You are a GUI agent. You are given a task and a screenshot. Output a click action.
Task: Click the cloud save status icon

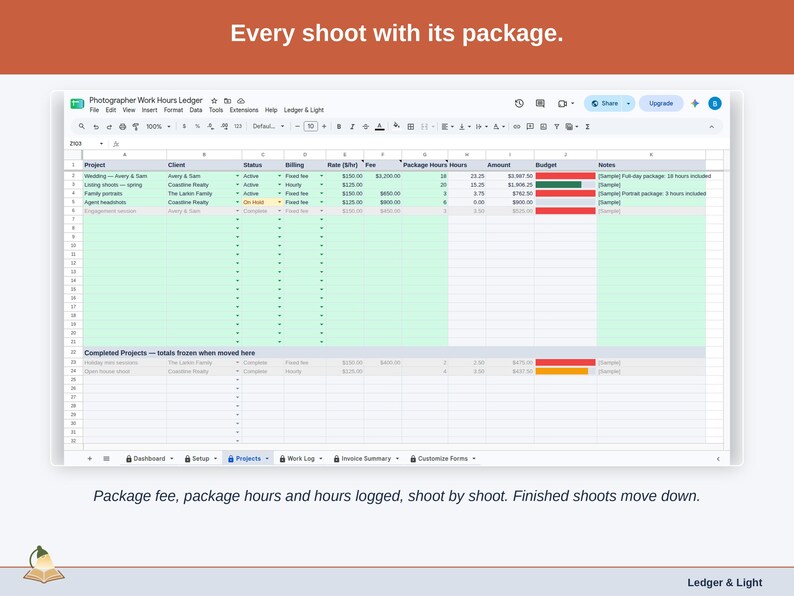coord(241,101)
